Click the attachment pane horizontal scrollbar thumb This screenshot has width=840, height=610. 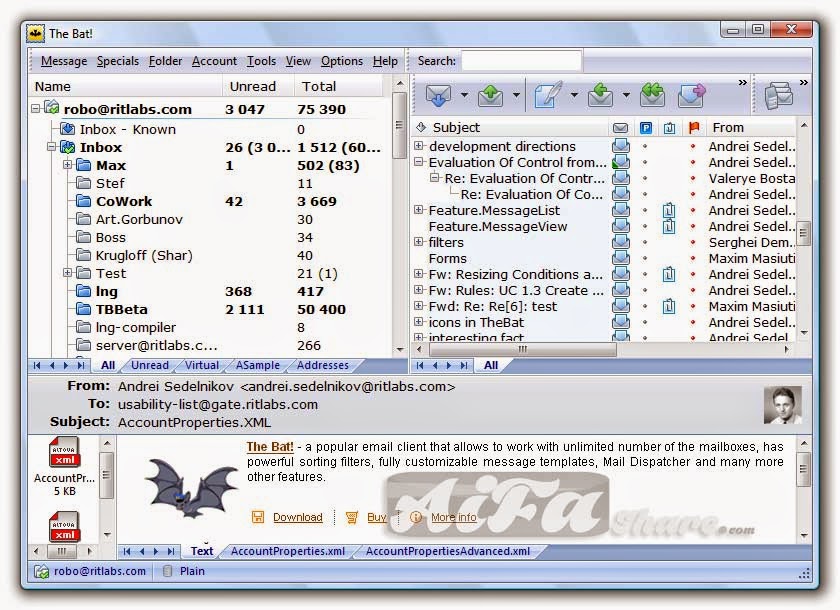click(62, 551)
